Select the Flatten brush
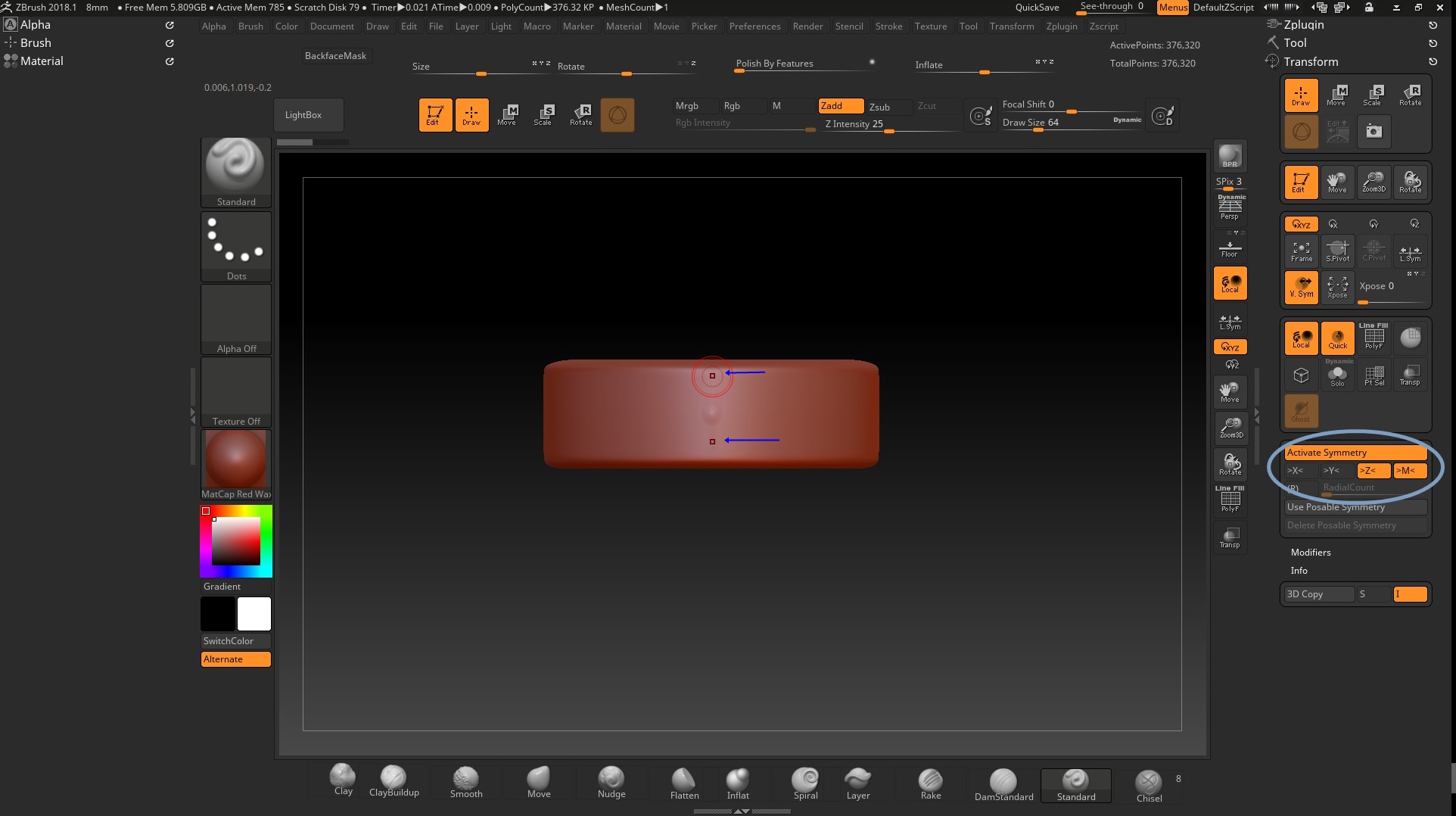Viewport: 1456px width, 816px height. pyautogui.click(x=684, y=783)
